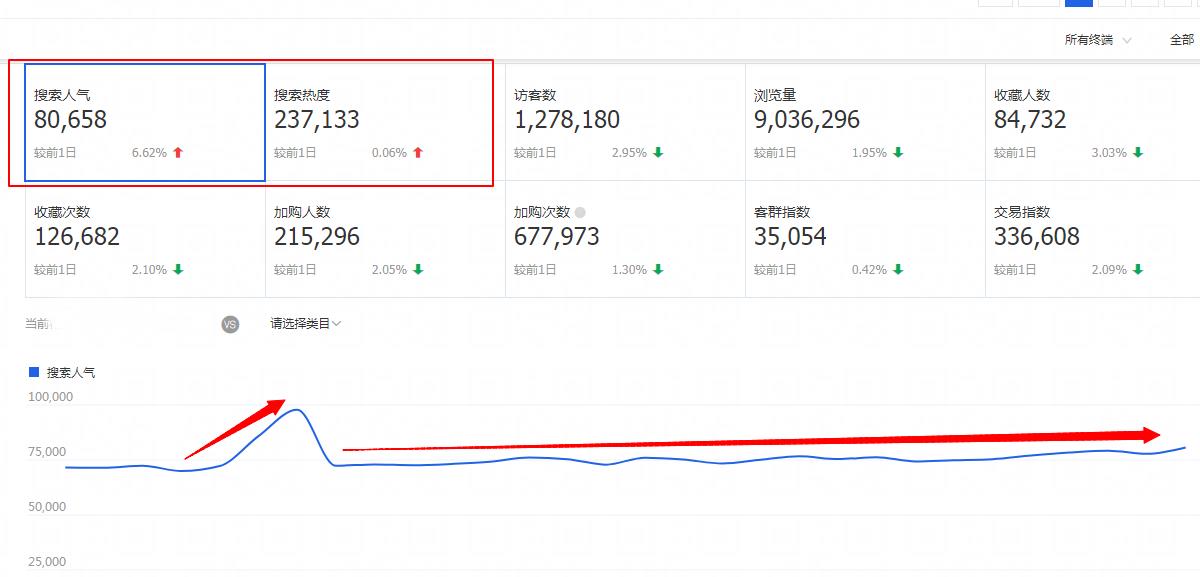Viewport: 1200px width, 577px height.
Task: Click the red up arrow in 搜索热度 card
Action: (x=418, y=153)
